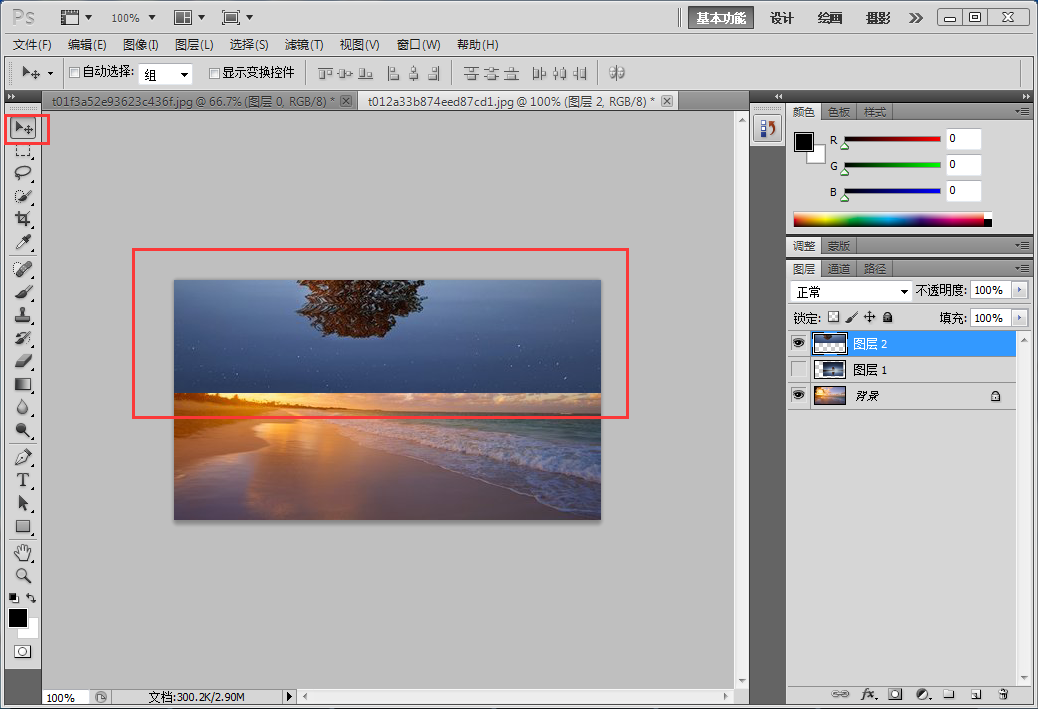Click the R value input field

tap(963, 139)
